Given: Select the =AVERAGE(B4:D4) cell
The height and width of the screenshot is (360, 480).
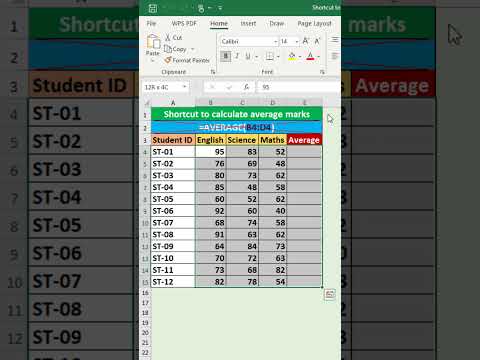Looking at the screenshot, I should click(237, 127).
